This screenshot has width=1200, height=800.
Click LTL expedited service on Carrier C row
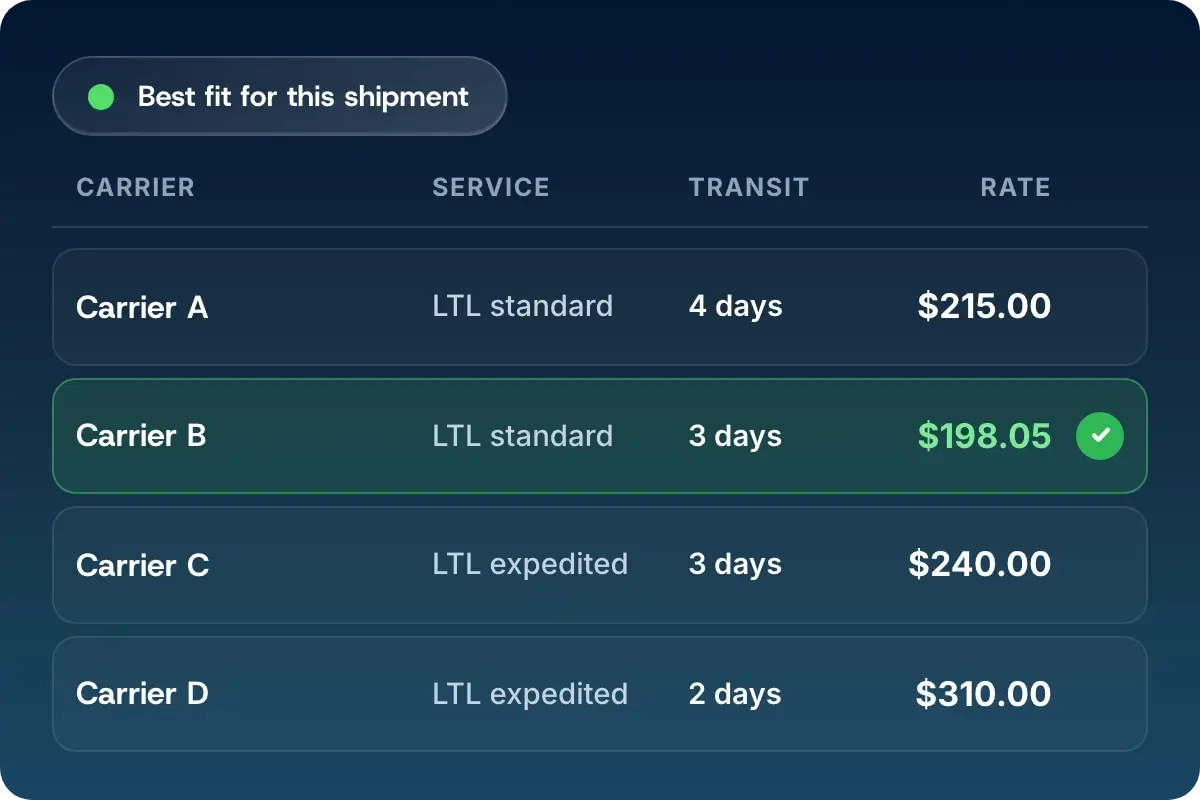[x=530, y=565]
